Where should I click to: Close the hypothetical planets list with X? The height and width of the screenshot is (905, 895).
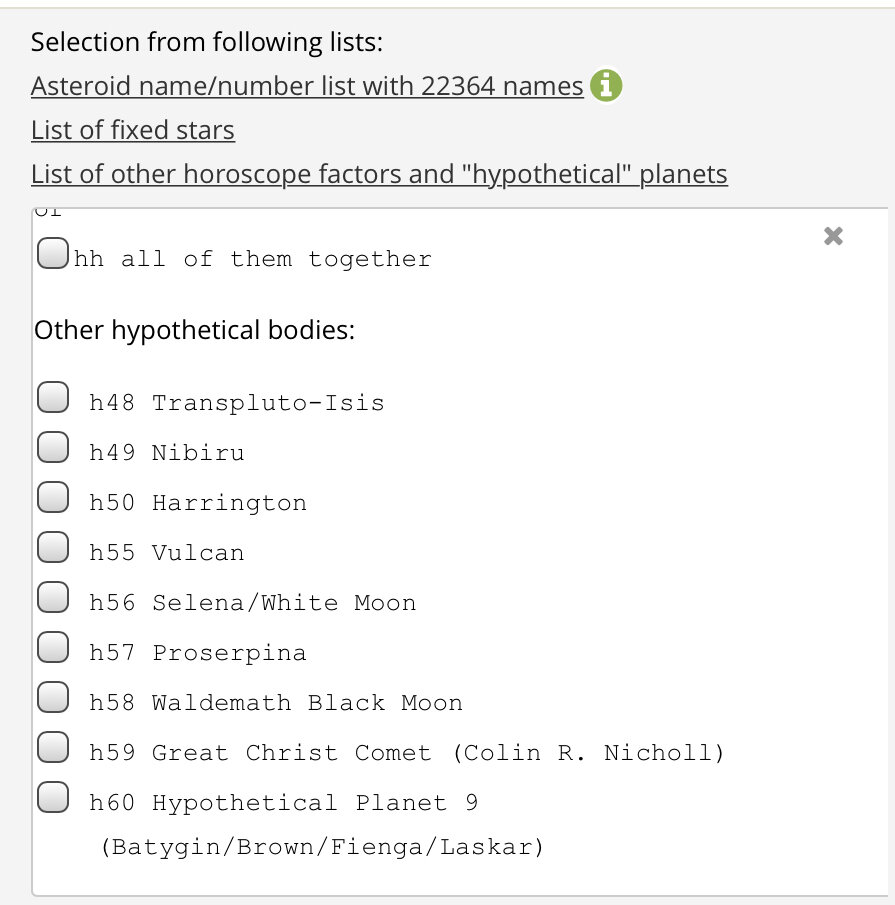833,236
